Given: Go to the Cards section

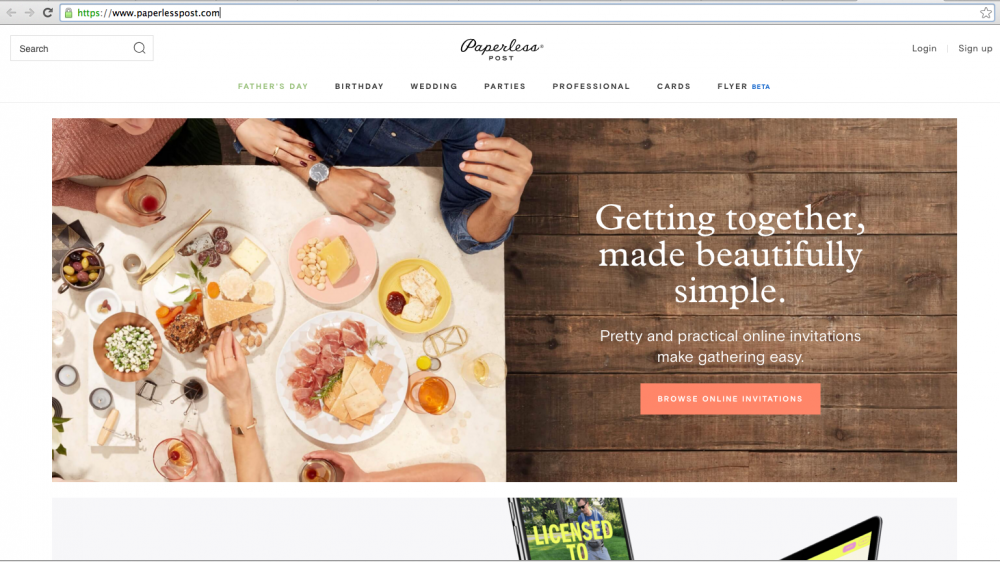Looking at the screenshot, I should tap(673, 86).
